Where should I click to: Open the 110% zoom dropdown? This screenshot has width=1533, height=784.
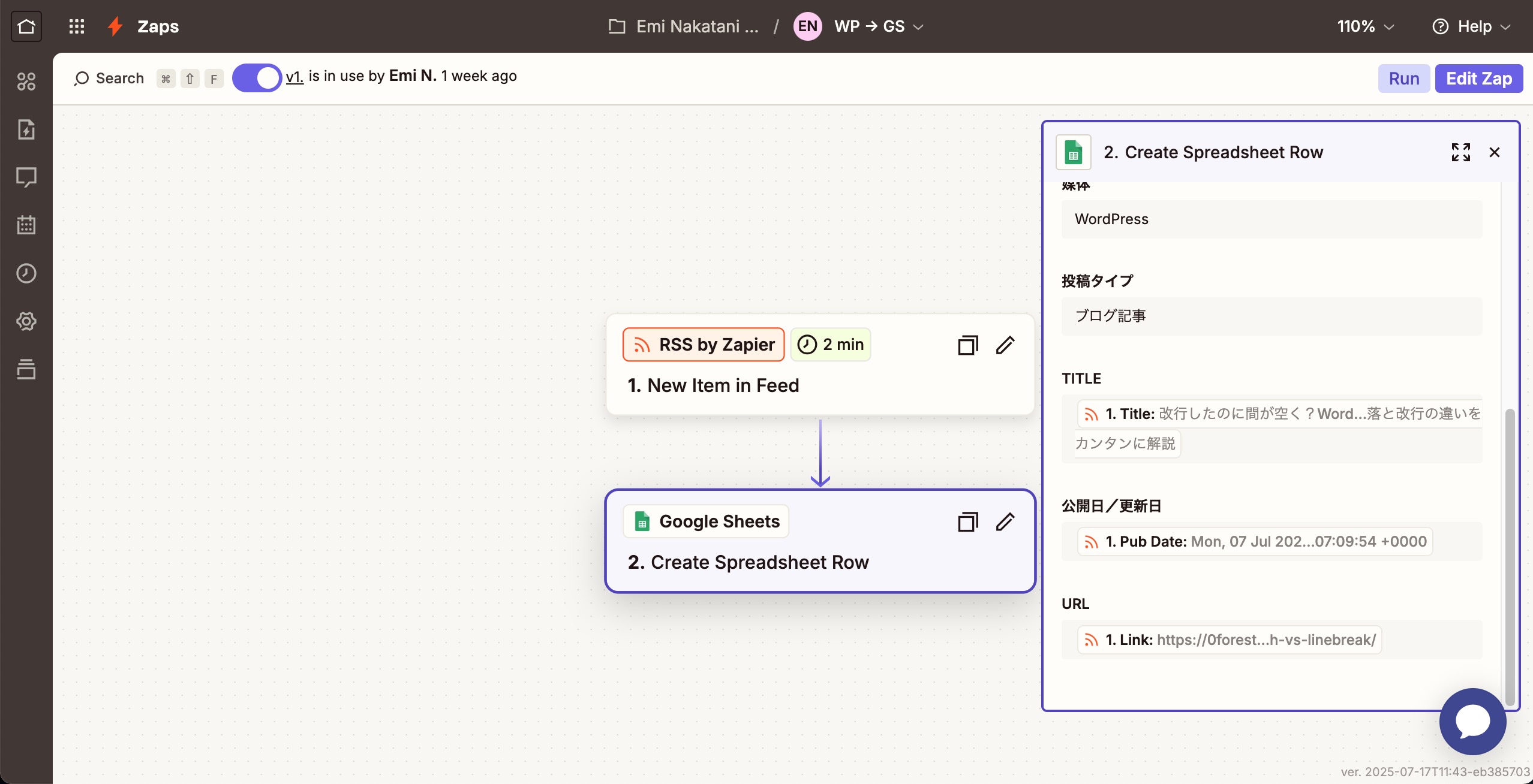(x=1365, y=26)
